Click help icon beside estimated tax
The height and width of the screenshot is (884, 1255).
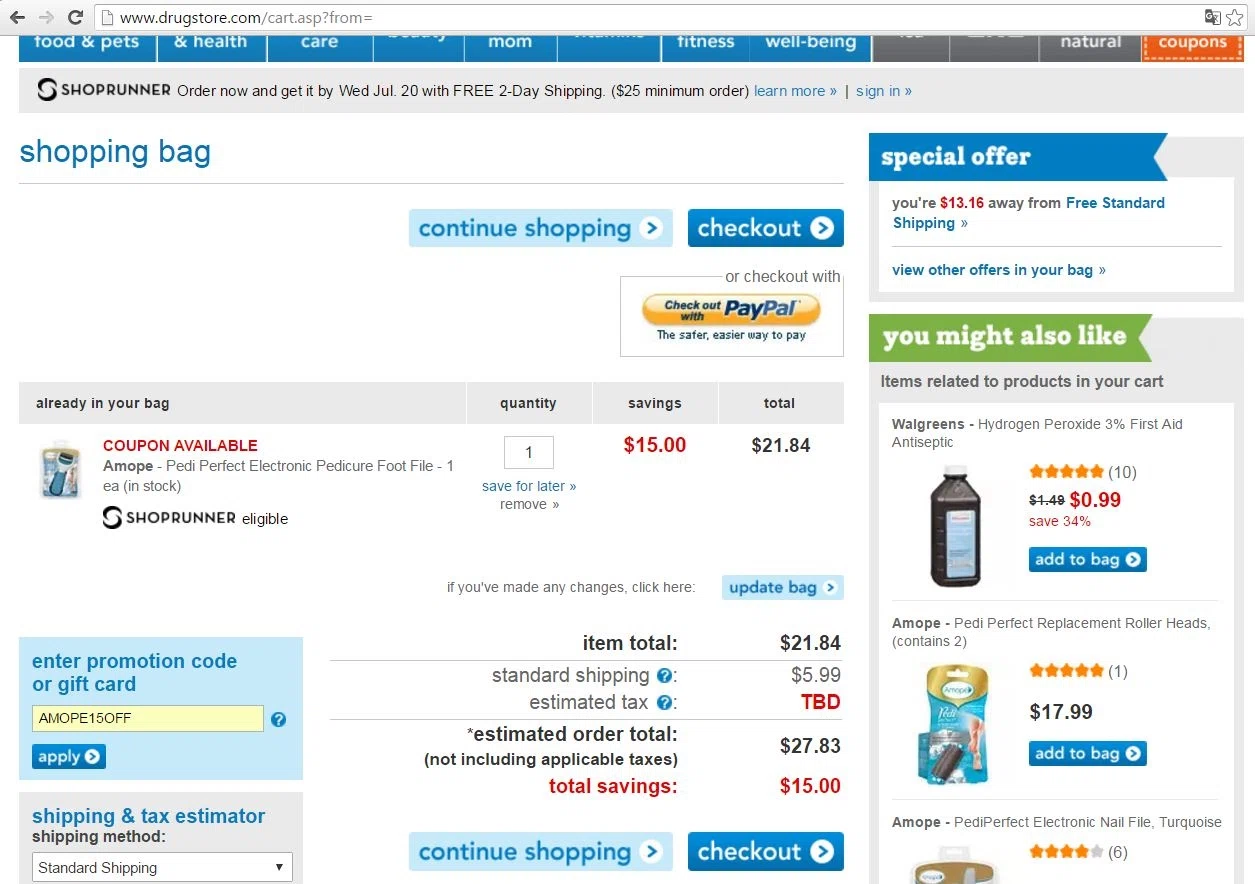point(664,703)
